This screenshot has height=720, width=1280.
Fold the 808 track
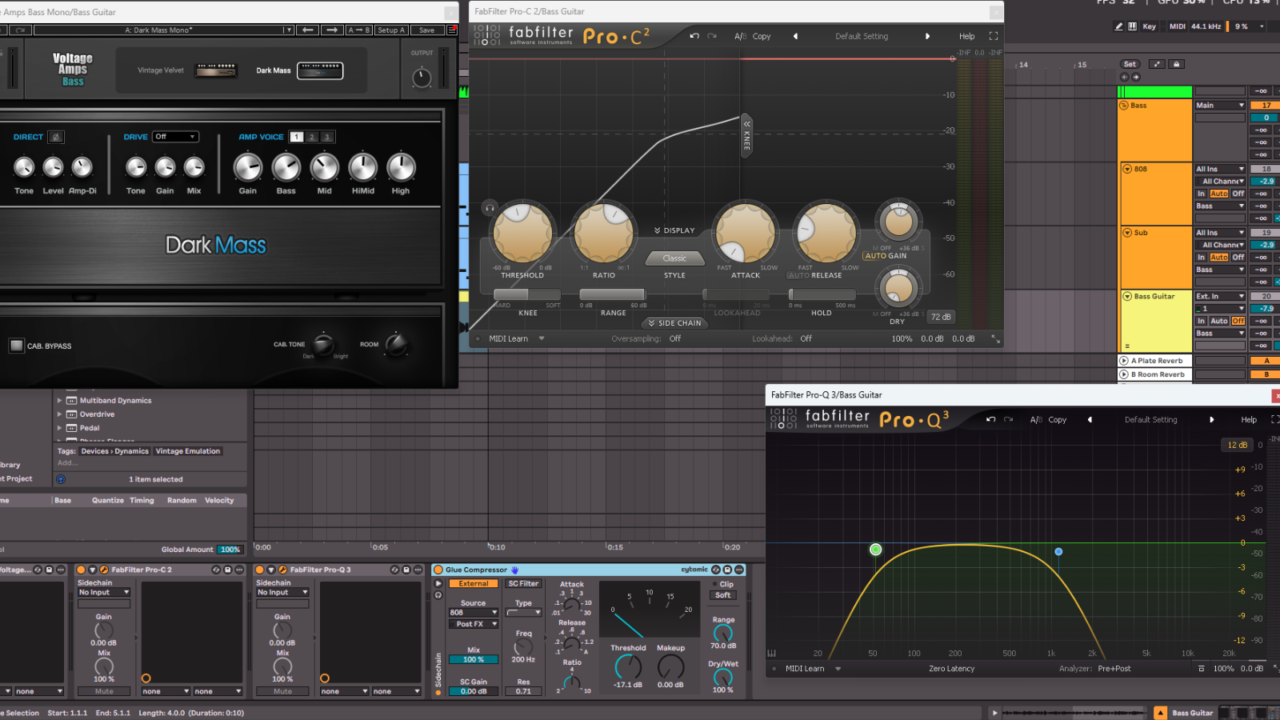1127,169
